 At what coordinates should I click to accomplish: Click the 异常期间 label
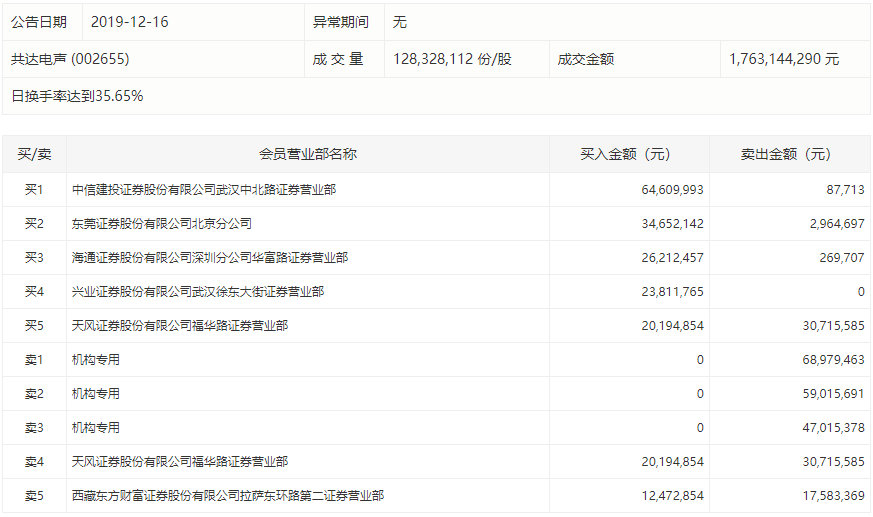point(341,22)
